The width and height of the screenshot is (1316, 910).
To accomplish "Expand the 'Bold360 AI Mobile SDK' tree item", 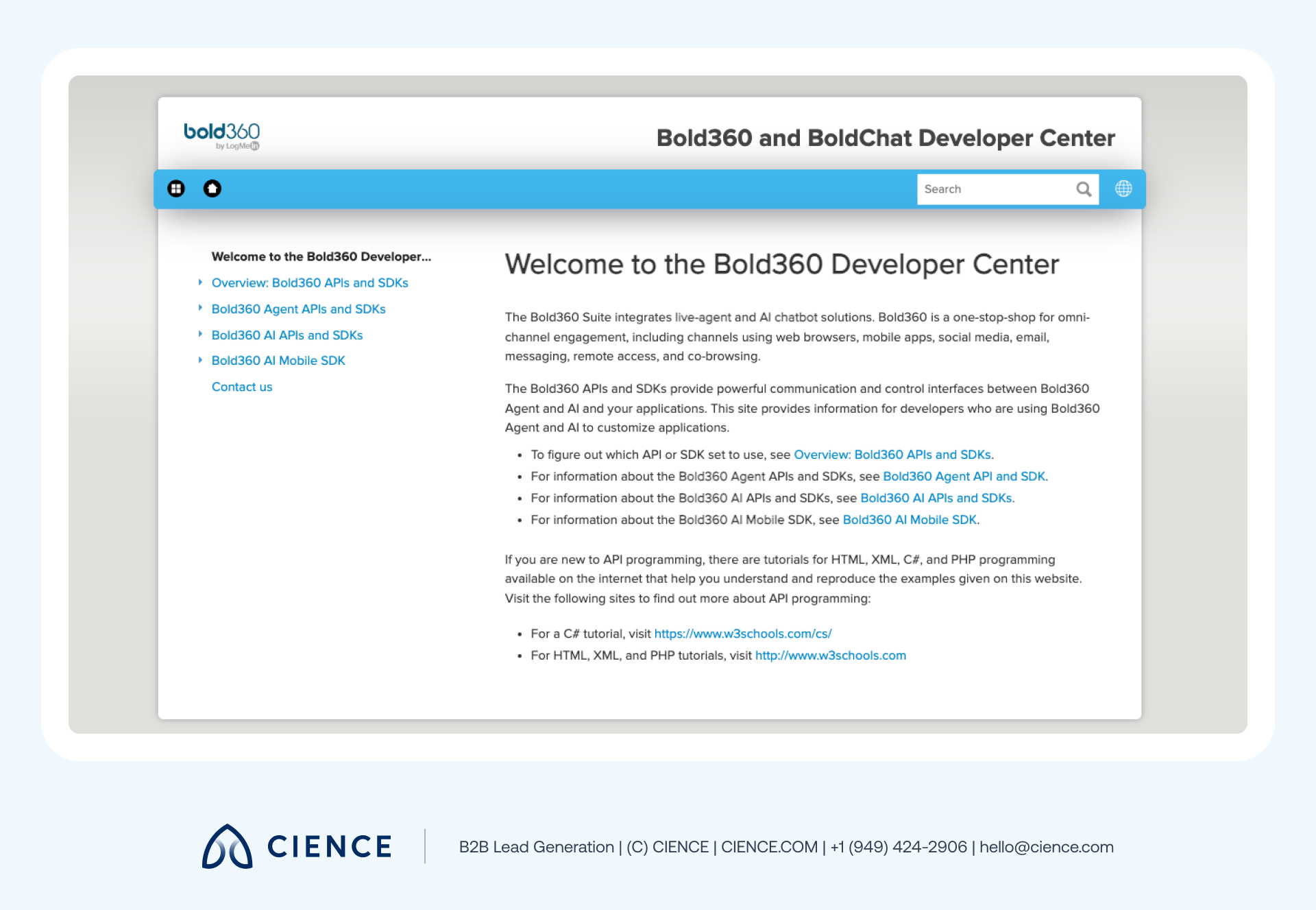I will [278, 360].
